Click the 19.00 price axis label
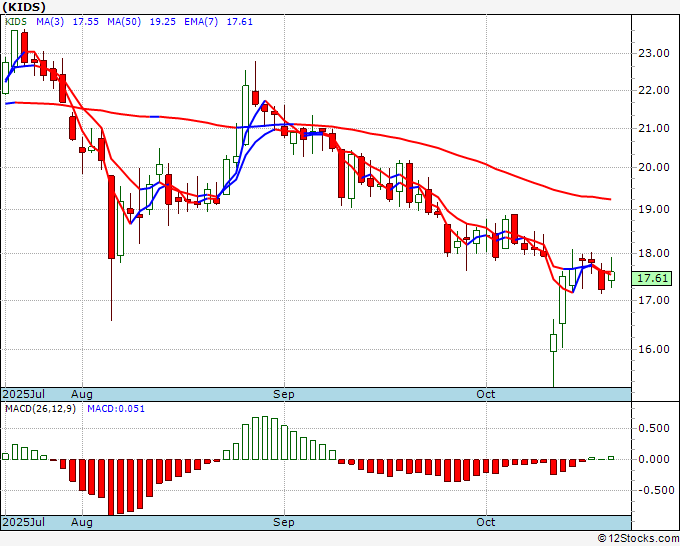Screen dimensions: 680x546 pos(654,209)
